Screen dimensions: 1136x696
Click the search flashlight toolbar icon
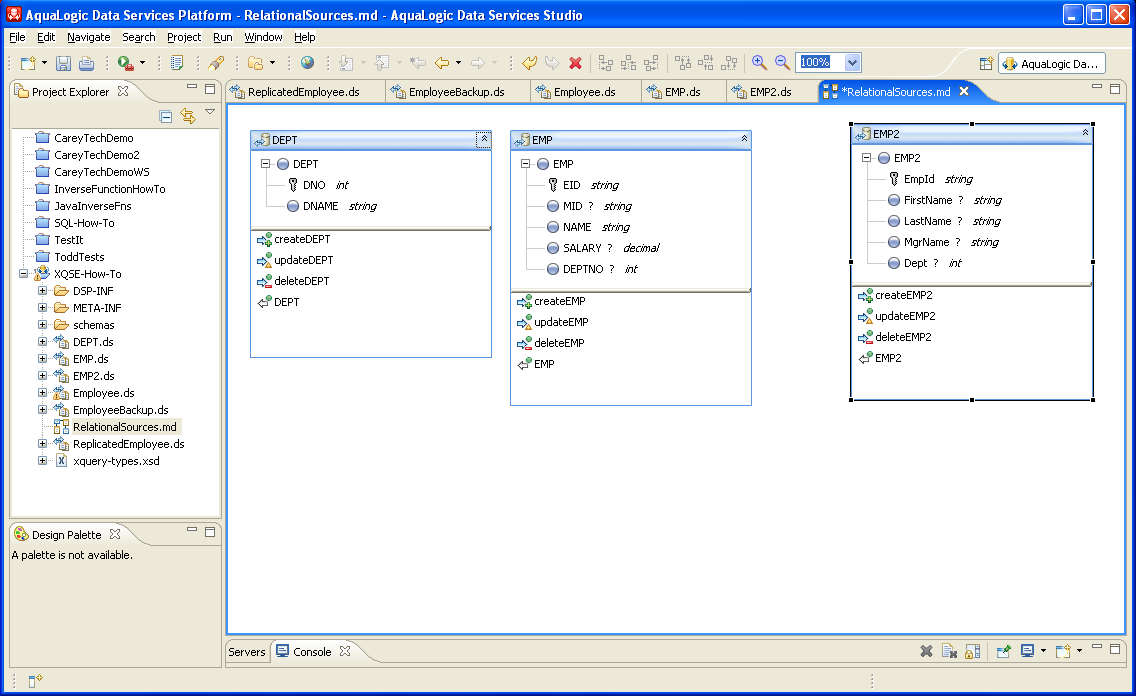pos(216,63)
